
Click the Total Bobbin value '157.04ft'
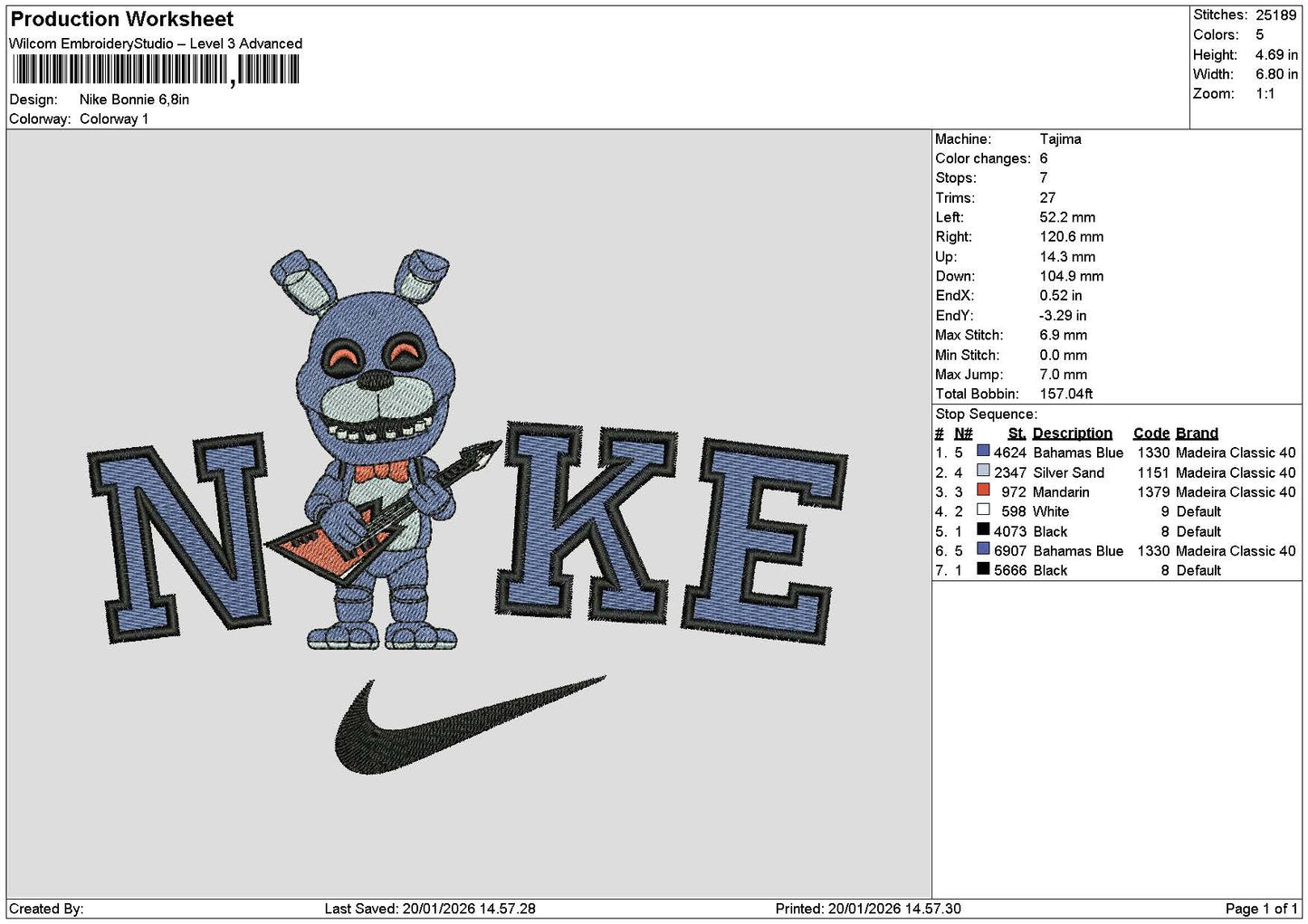point(1066,394)
